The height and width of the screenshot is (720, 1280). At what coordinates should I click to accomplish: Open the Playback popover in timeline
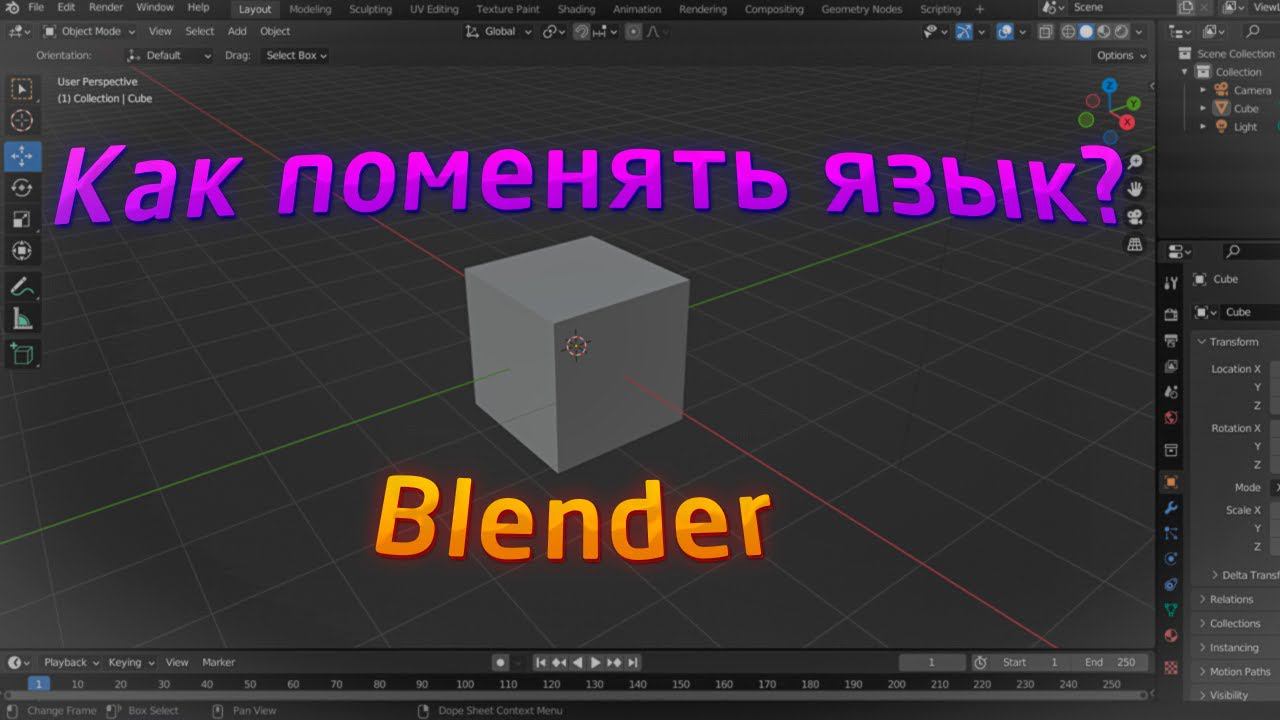[71, 662]
